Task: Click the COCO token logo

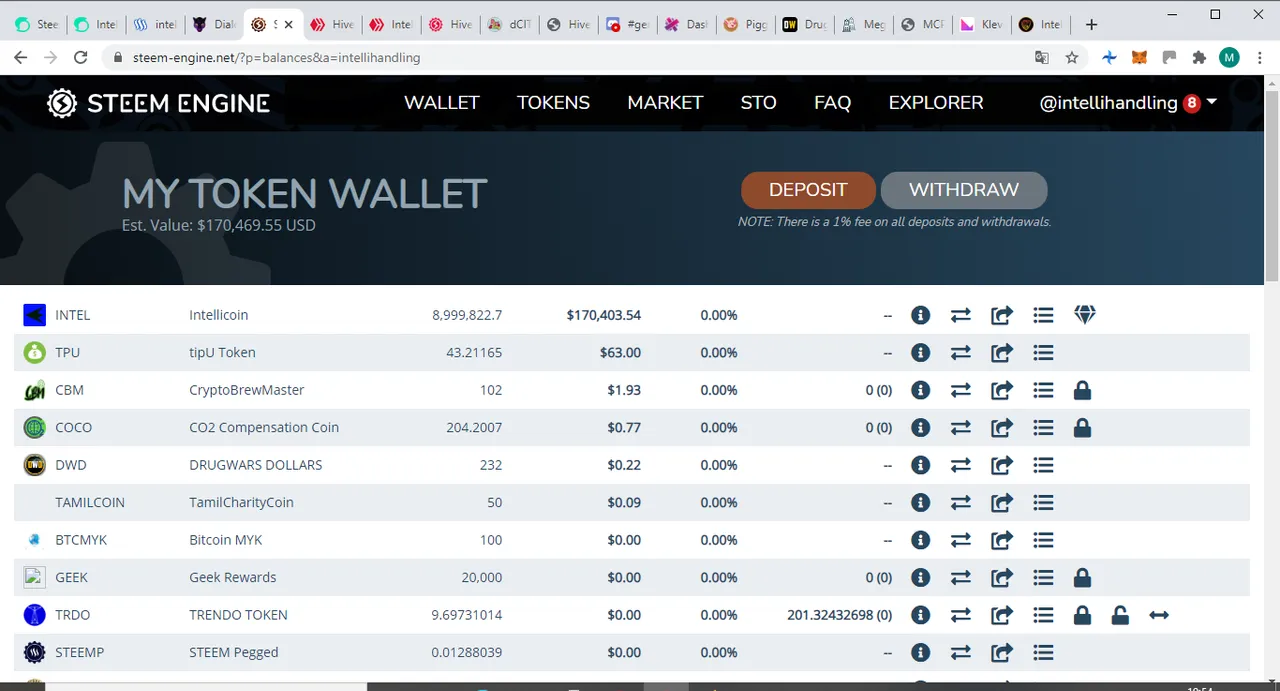Action: 35,428
